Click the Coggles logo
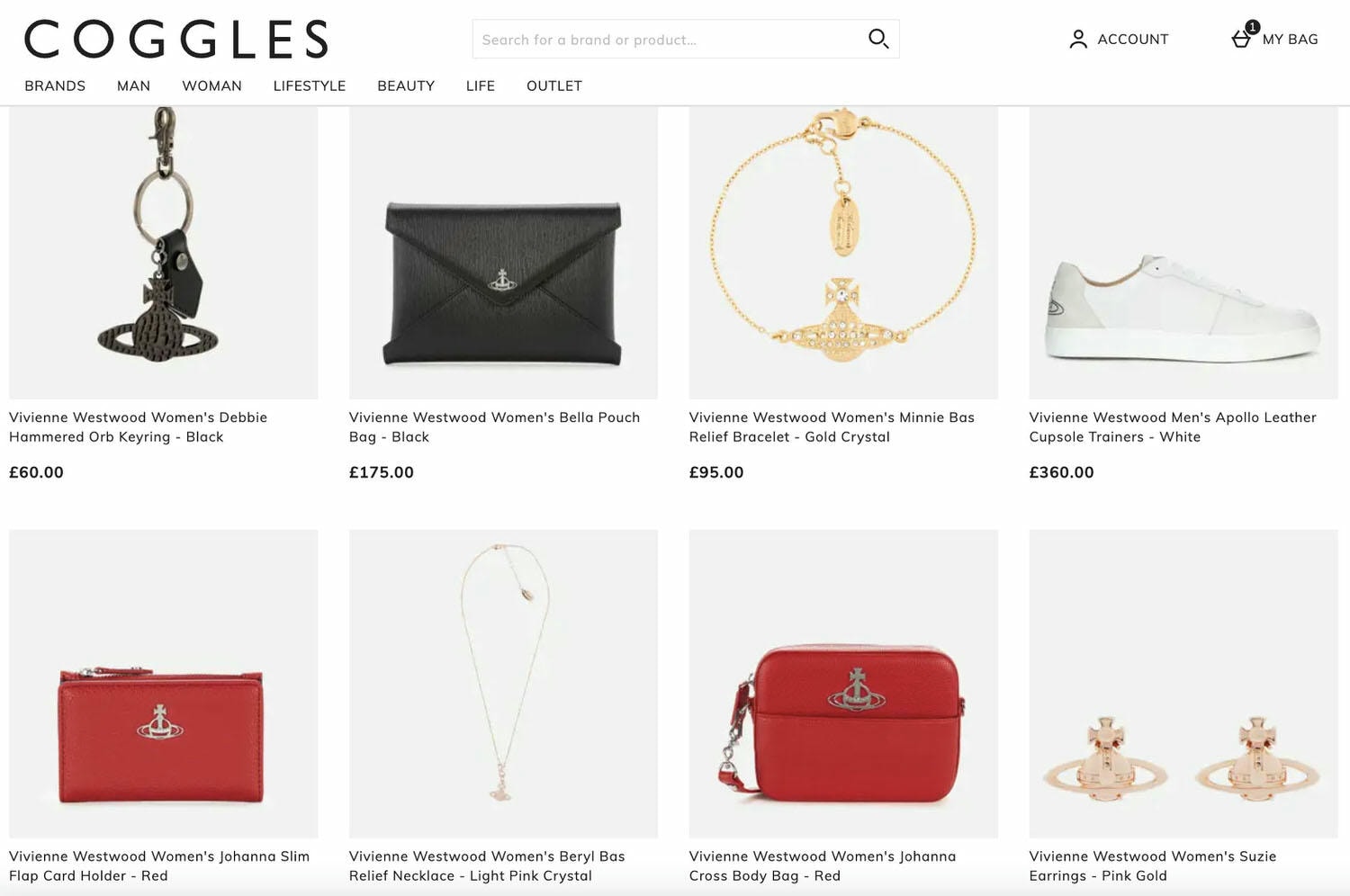1350x896 pixels. 176,40
